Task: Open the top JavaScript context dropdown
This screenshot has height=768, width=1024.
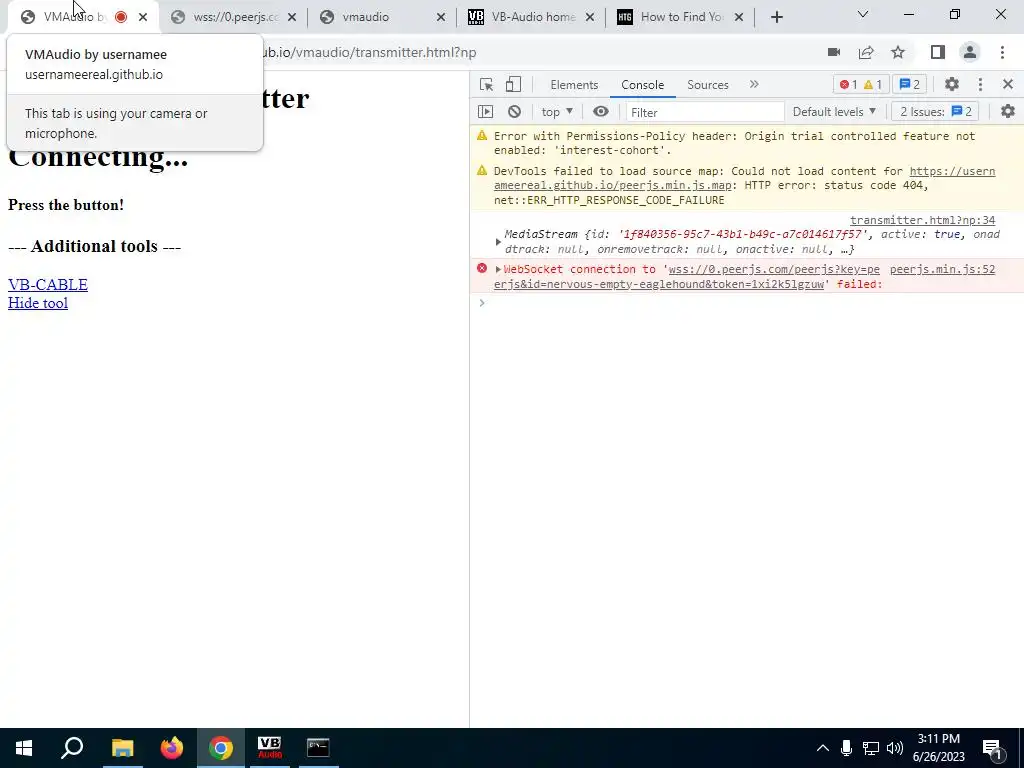Action: coord(557,112)
